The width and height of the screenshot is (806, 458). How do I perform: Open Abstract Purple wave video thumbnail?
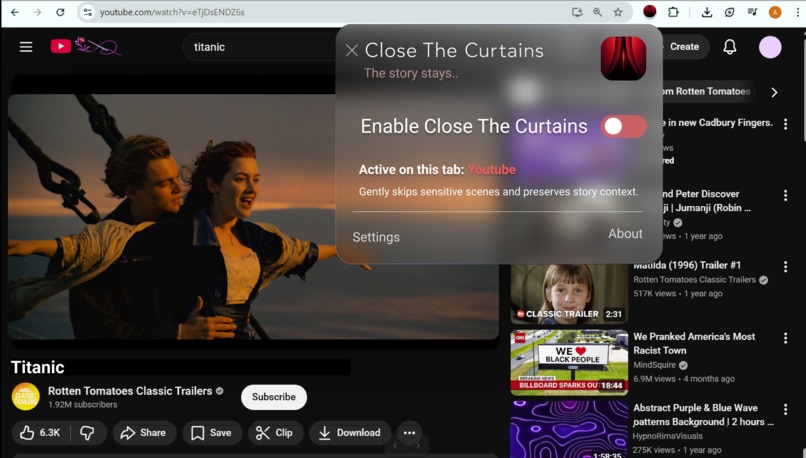click(569, 430)
